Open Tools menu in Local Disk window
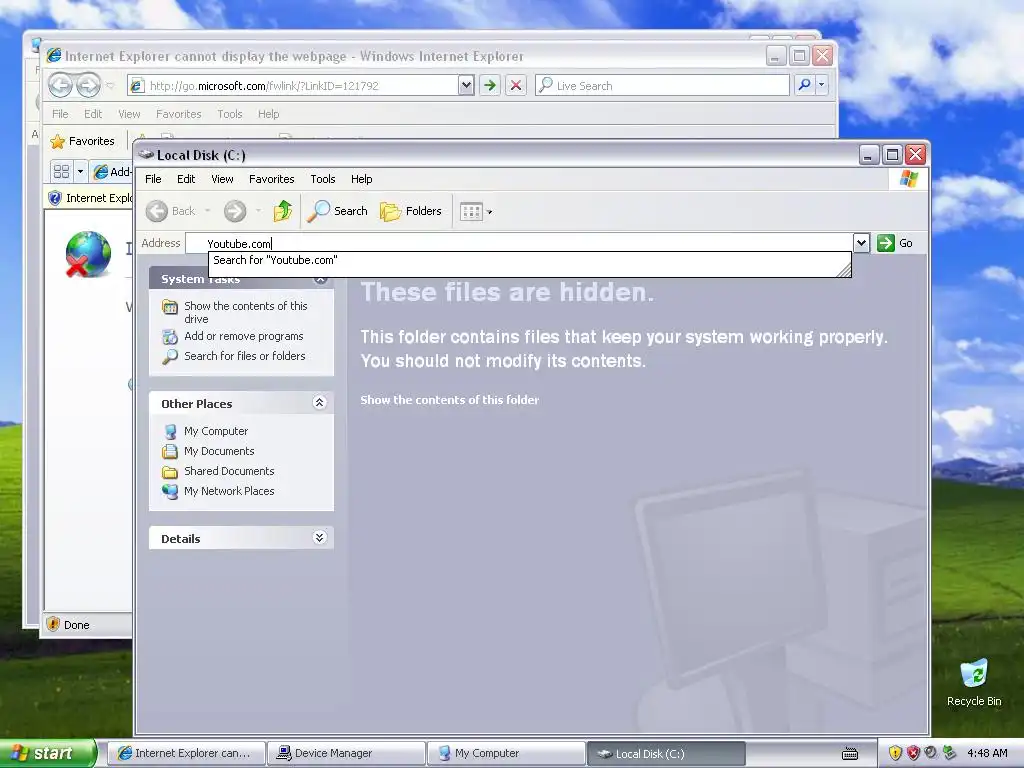Screen dimensions: 1024x768 [x=323, y=179]
